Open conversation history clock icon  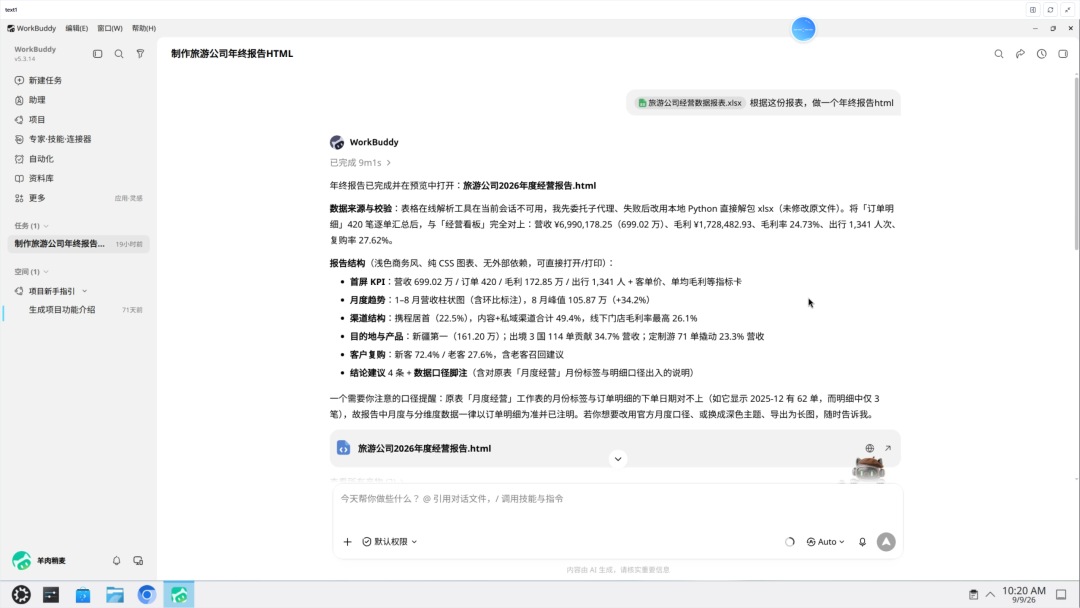point(1041,54)
